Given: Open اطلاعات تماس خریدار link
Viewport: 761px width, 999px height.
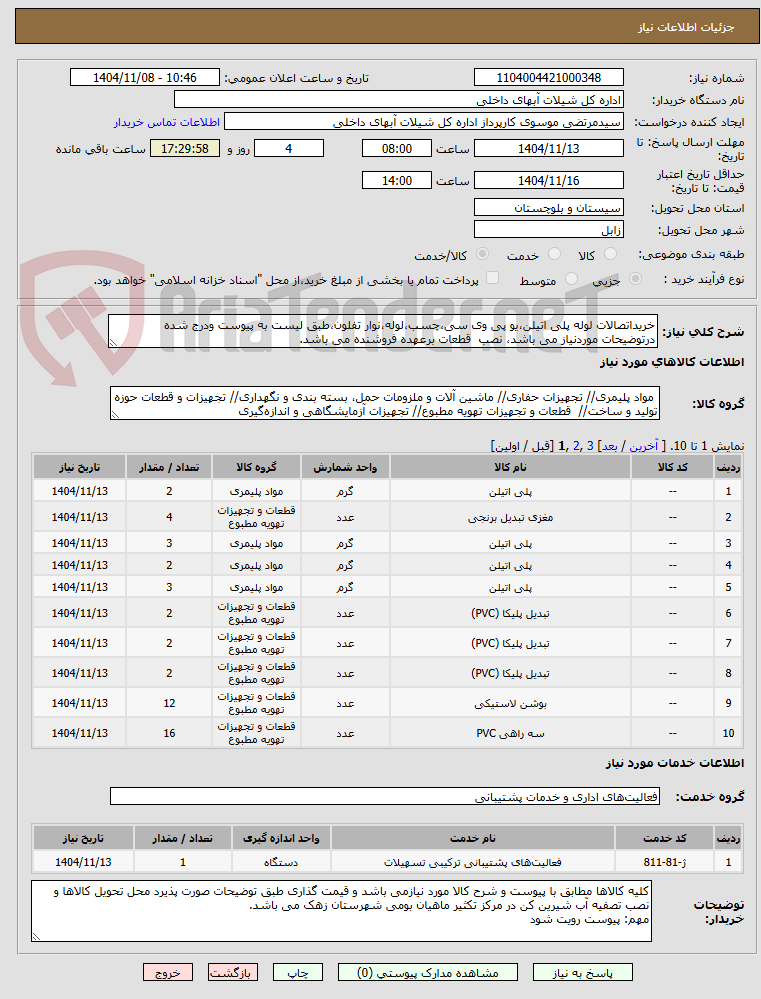Looking at the screenshot, I should (167, 122).
